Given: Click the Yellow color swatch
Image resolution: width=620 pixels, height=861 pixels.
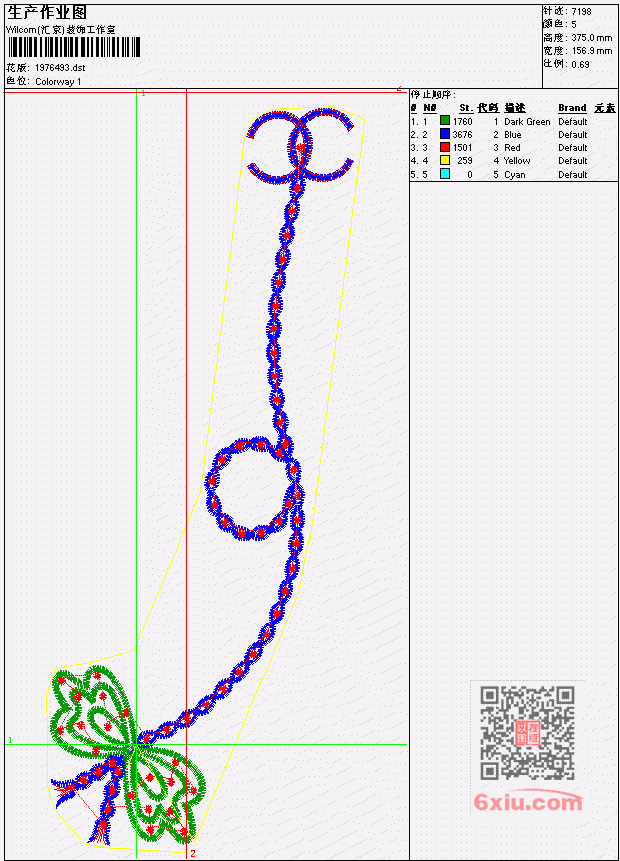Looking at the screenshot, I should 445,160.
